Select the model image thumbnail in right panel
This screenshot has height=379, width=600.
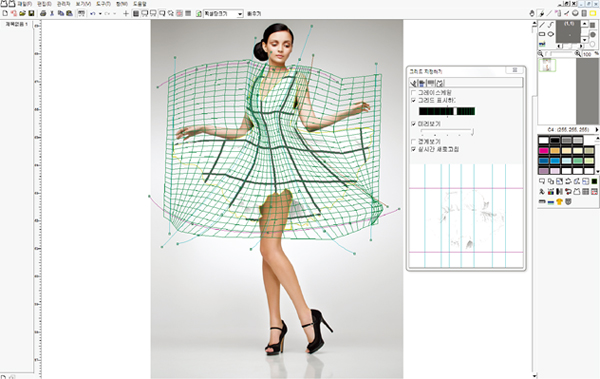[x=547, y=65]
